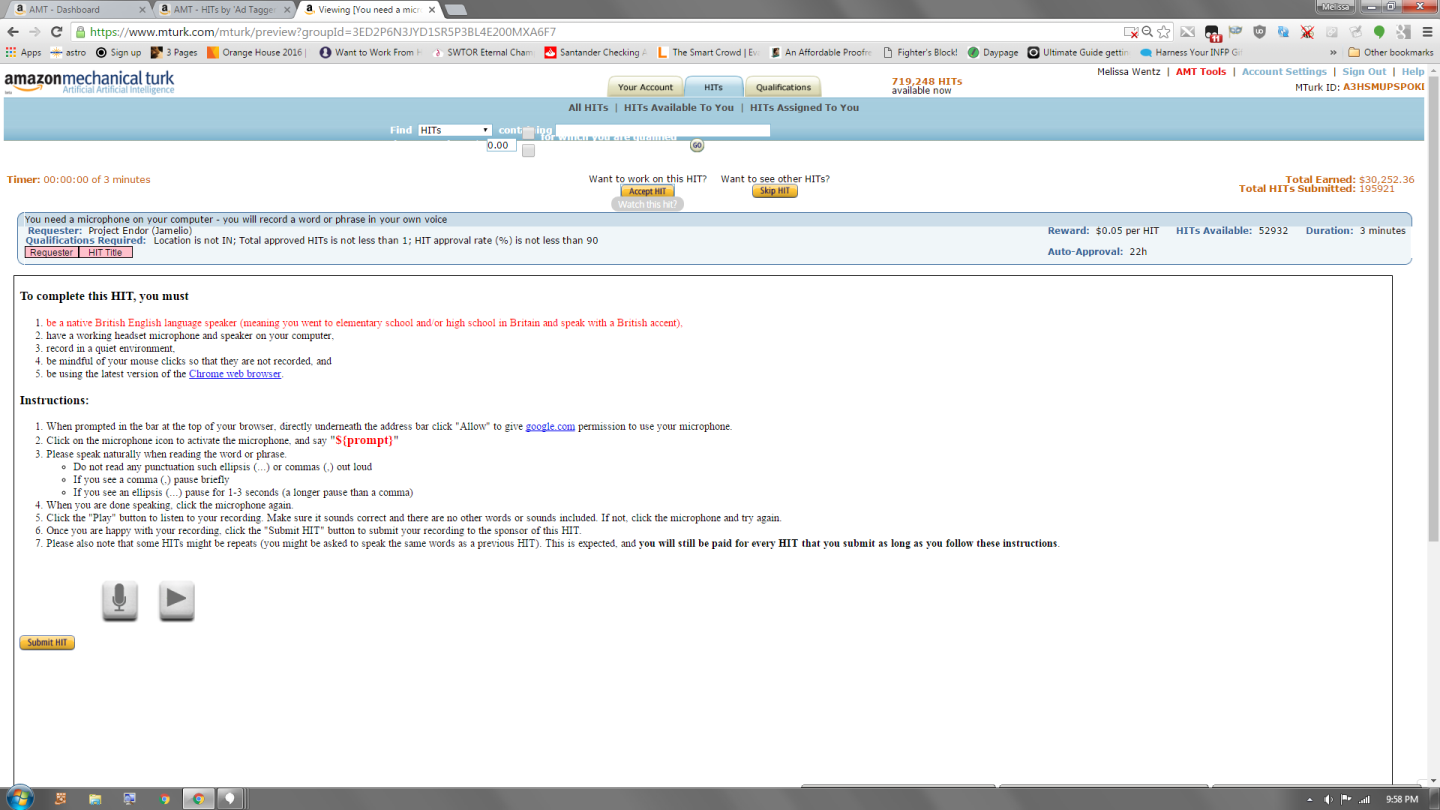Click the Amazon Mechanical Turk logo
Viewport: 1440px width, 810px height.
coord(89,82)
